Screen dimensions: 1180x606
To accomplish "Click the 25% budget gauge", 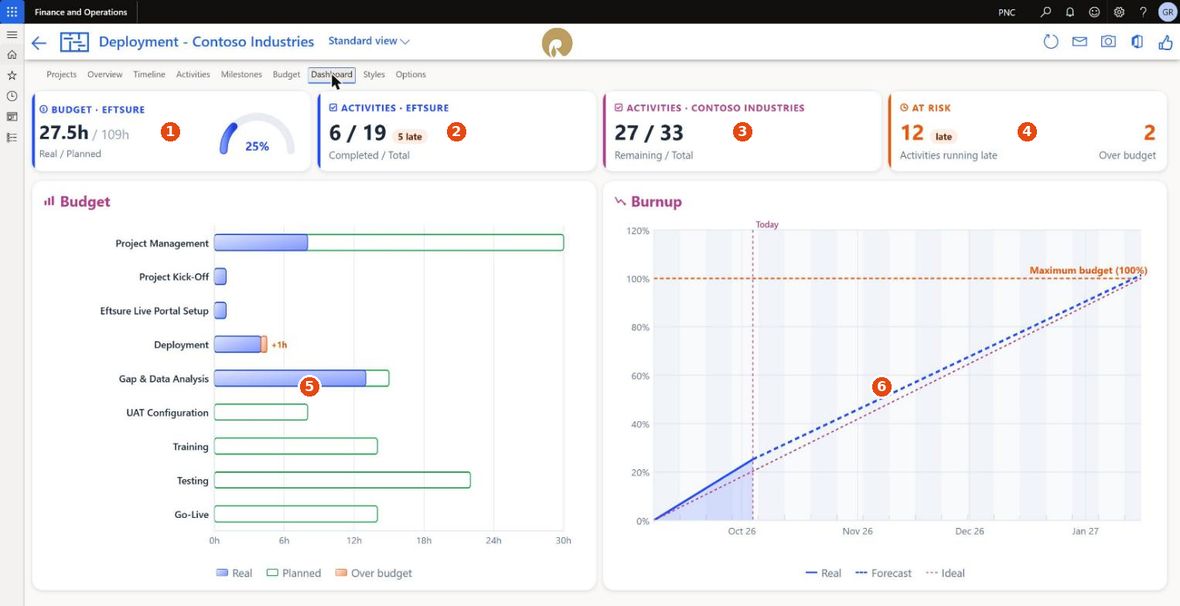I will 257,136.
